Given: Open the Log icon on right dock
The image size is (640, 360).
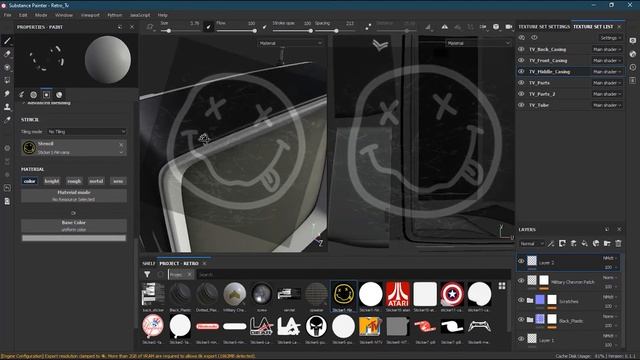Looking at the screenshot, I should (633, 80).
